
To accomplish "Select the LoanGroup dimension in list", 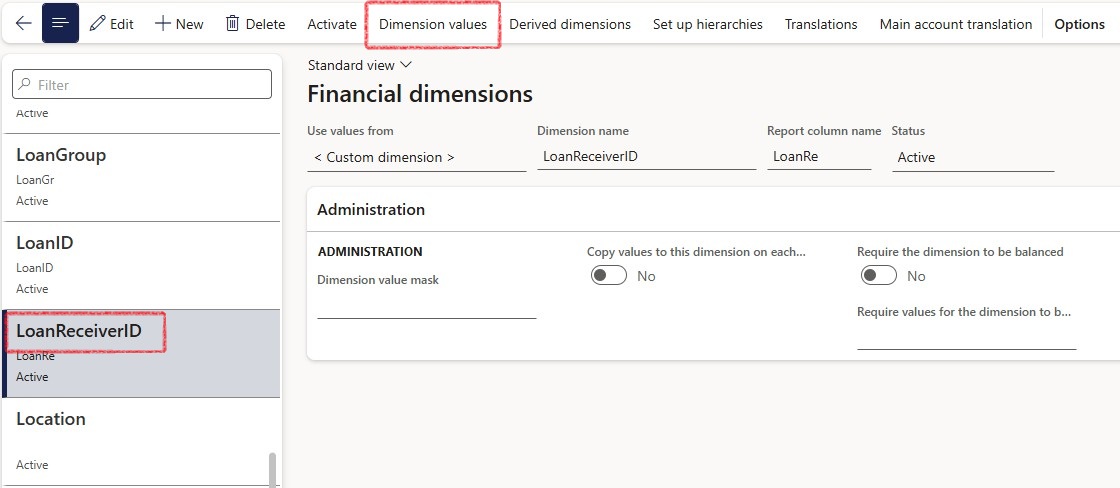I will [x=141, y=177].
